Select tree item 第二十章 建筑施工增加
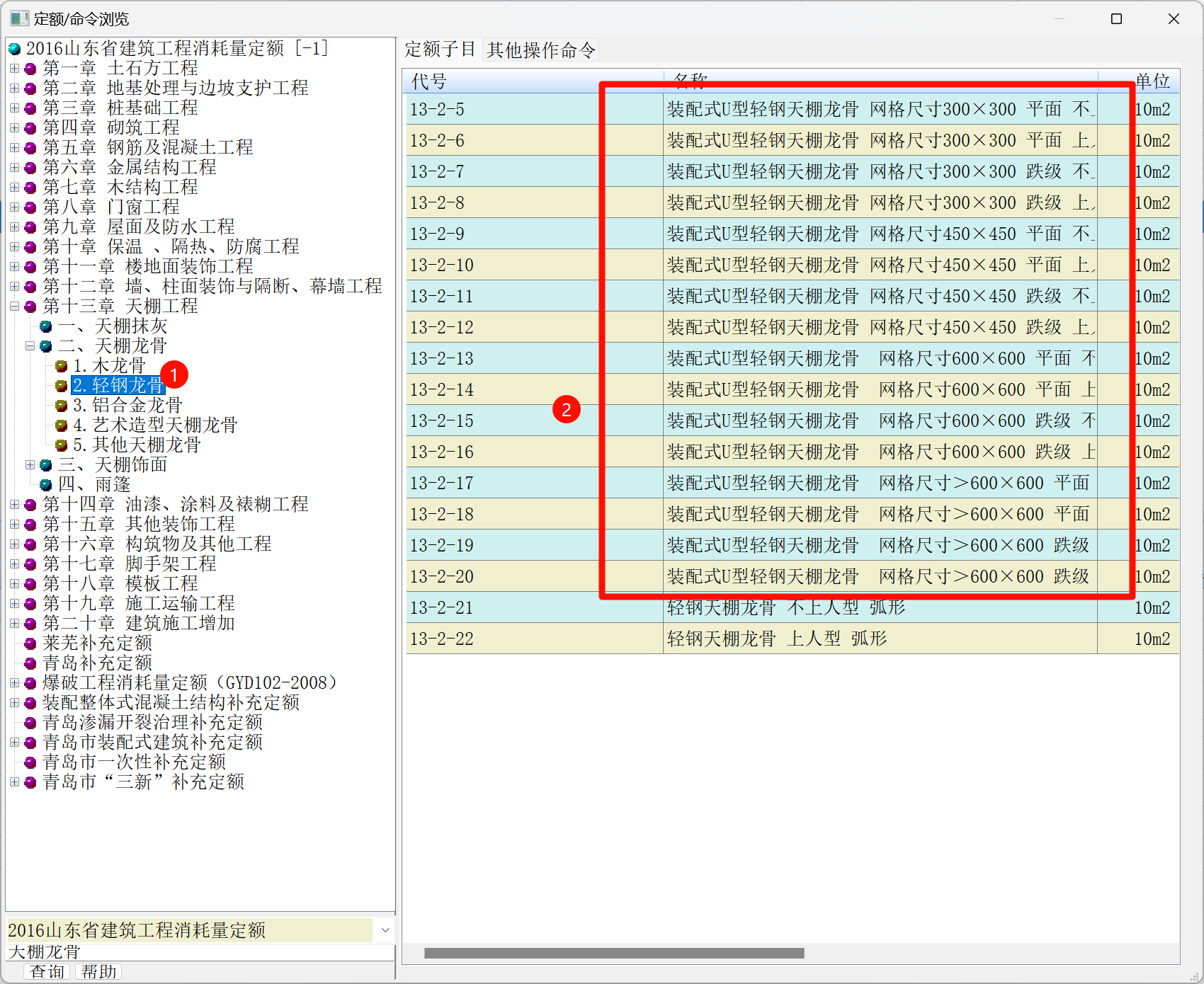1204x984 pixels. [139, 624]
